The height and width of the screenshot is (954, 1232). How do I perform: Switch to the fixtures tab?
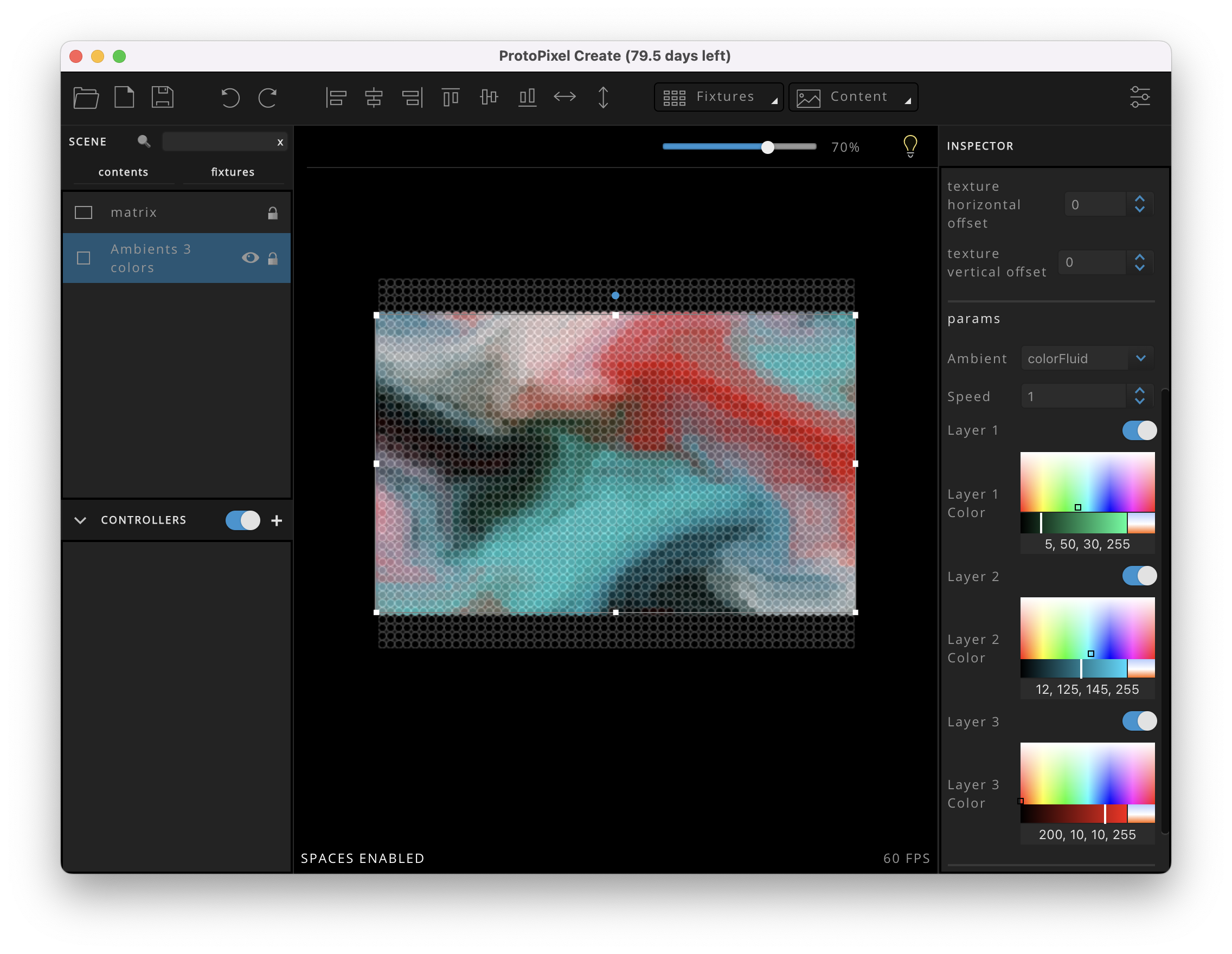pos(233,172)
